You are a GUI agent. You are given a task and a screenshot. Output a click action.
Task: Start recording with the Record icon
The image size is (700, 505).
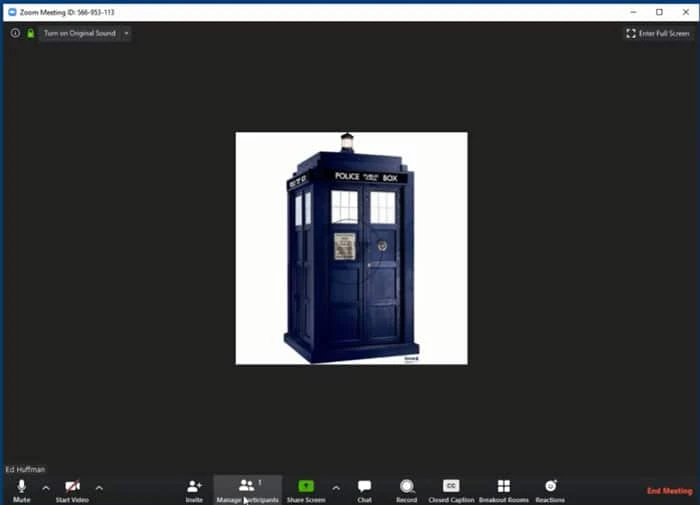point(407,486)
